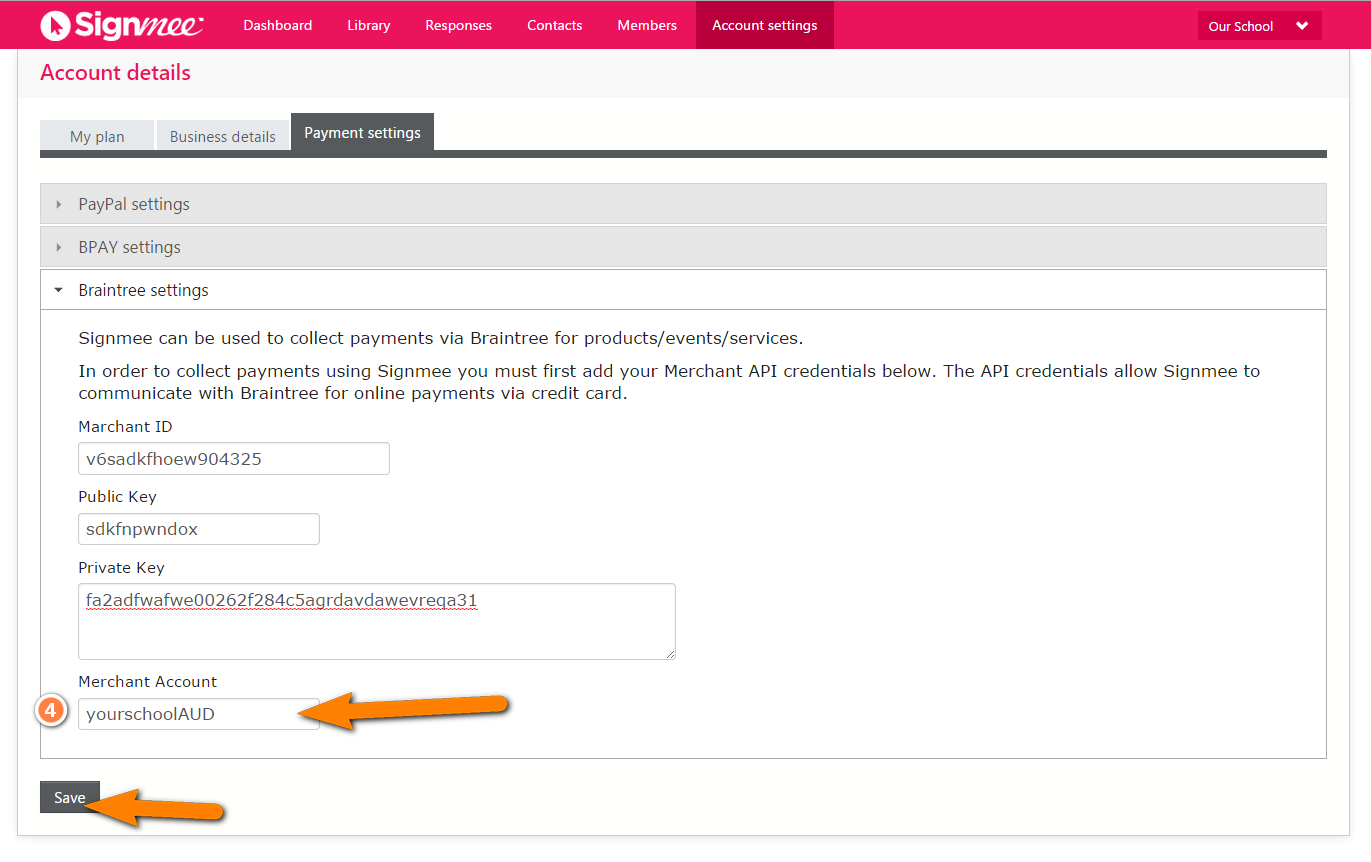This screenshot has height=862, width=1371.
Task: Click the BPAY settings disclosure triangle
Action: 59,247
